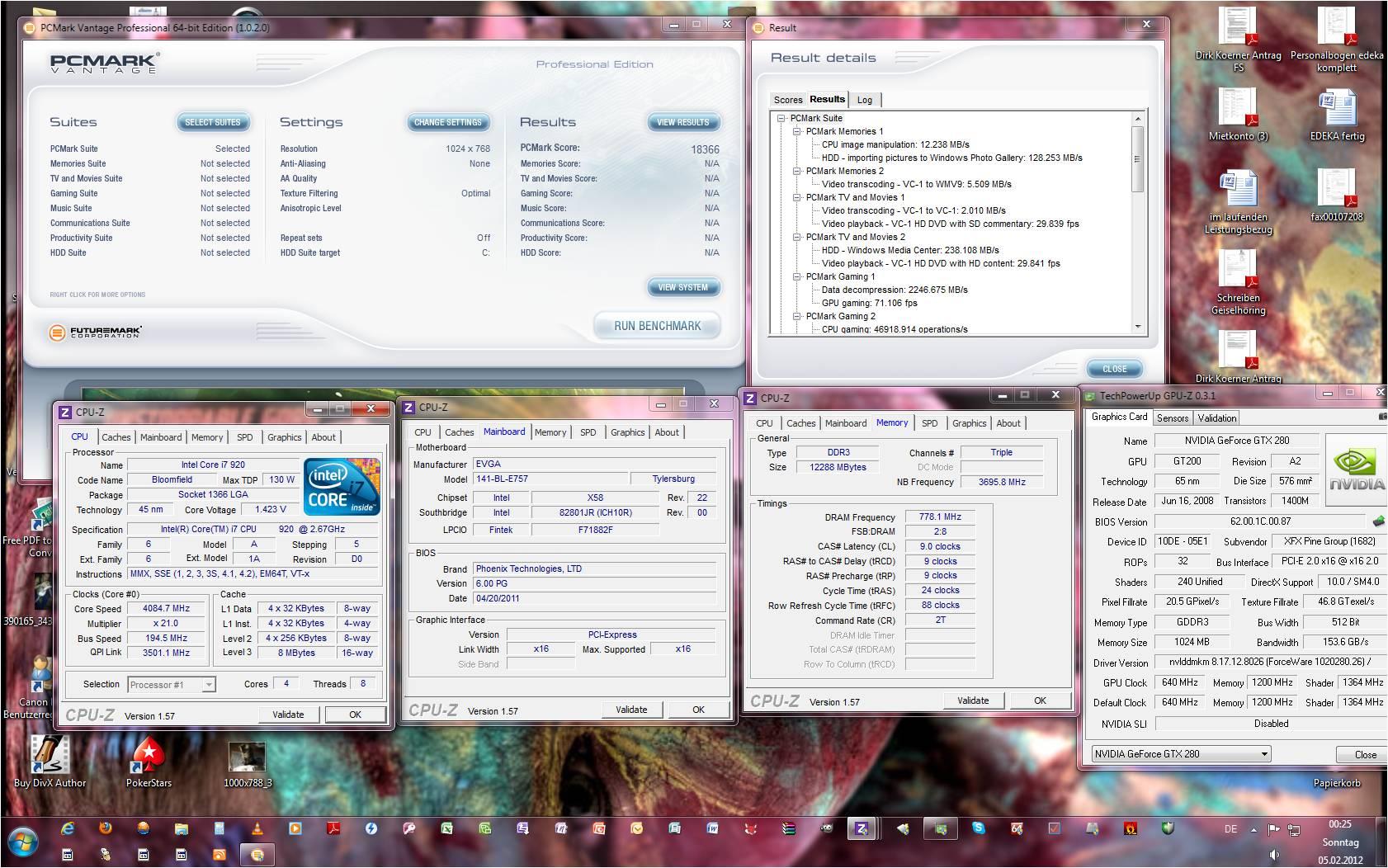Open Buy DivX Author desktop shortcut
Screen dimensions: 1388x868
point(50,763)
